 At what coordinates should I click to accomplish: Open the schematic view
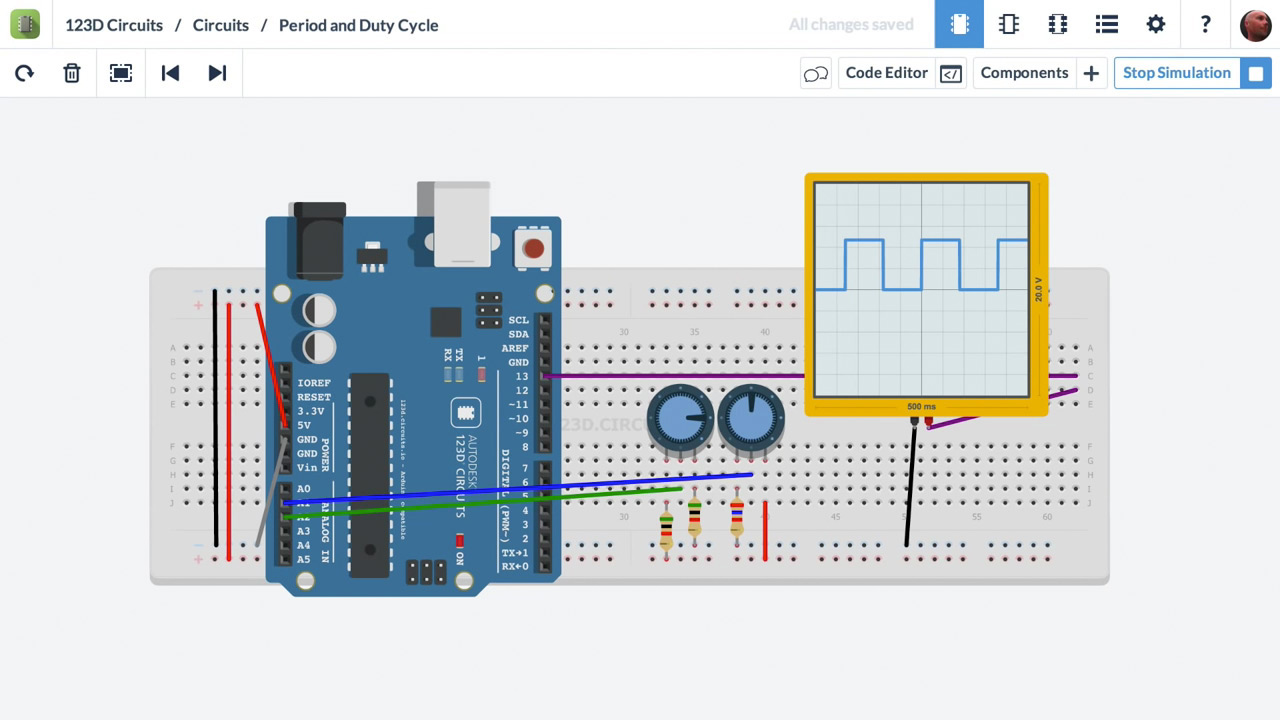(x=1008, y=24)
